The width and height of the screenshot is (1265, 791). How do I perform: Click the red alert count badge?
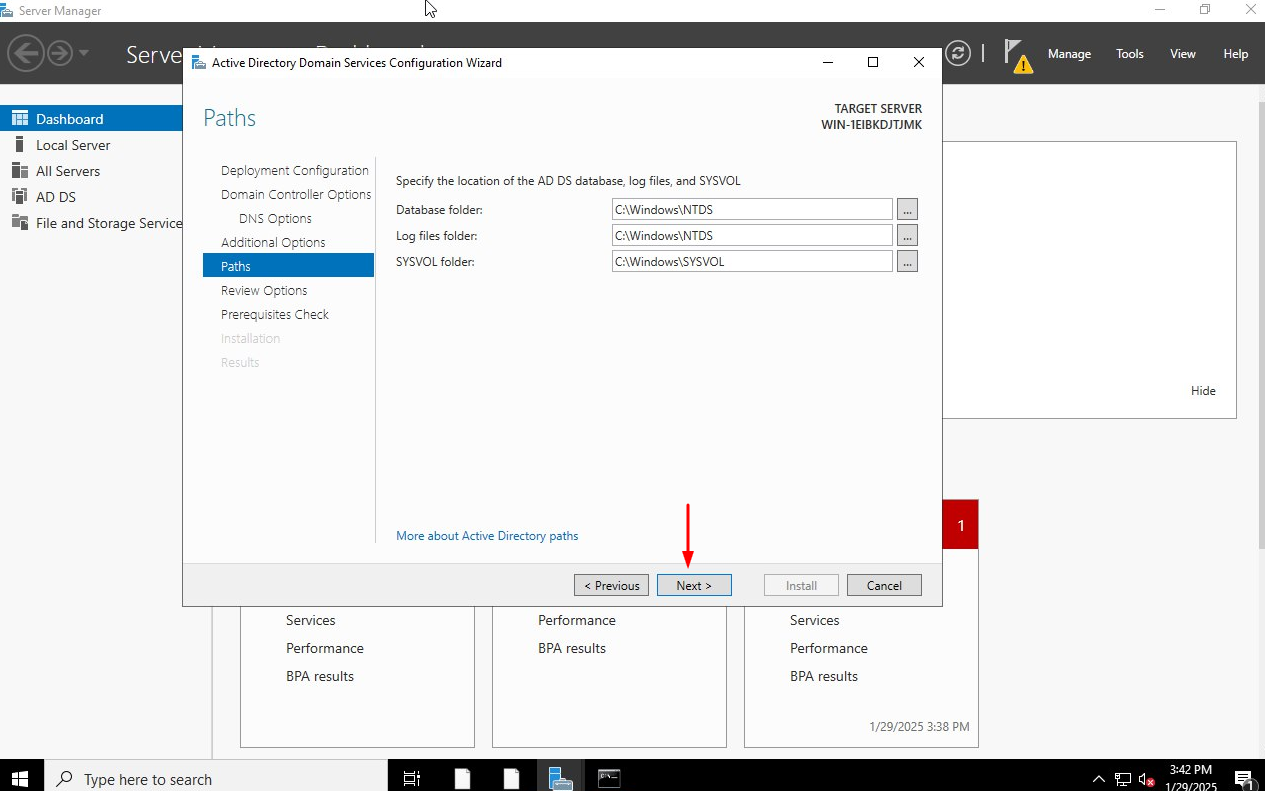(x=960, y=525)
